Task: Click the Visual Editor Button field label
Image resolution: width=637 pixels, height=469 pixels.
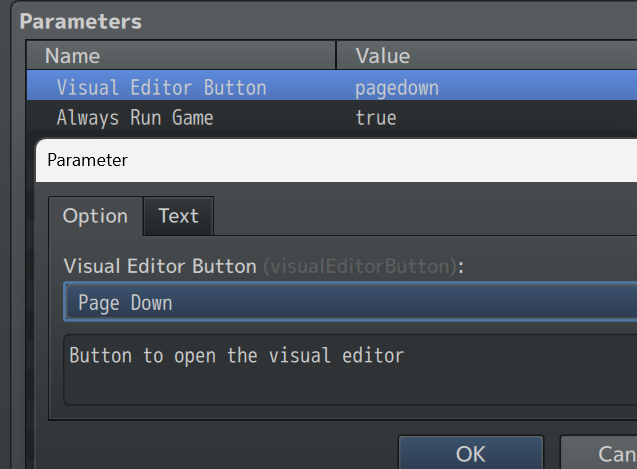Action: (x=160, y=266)
